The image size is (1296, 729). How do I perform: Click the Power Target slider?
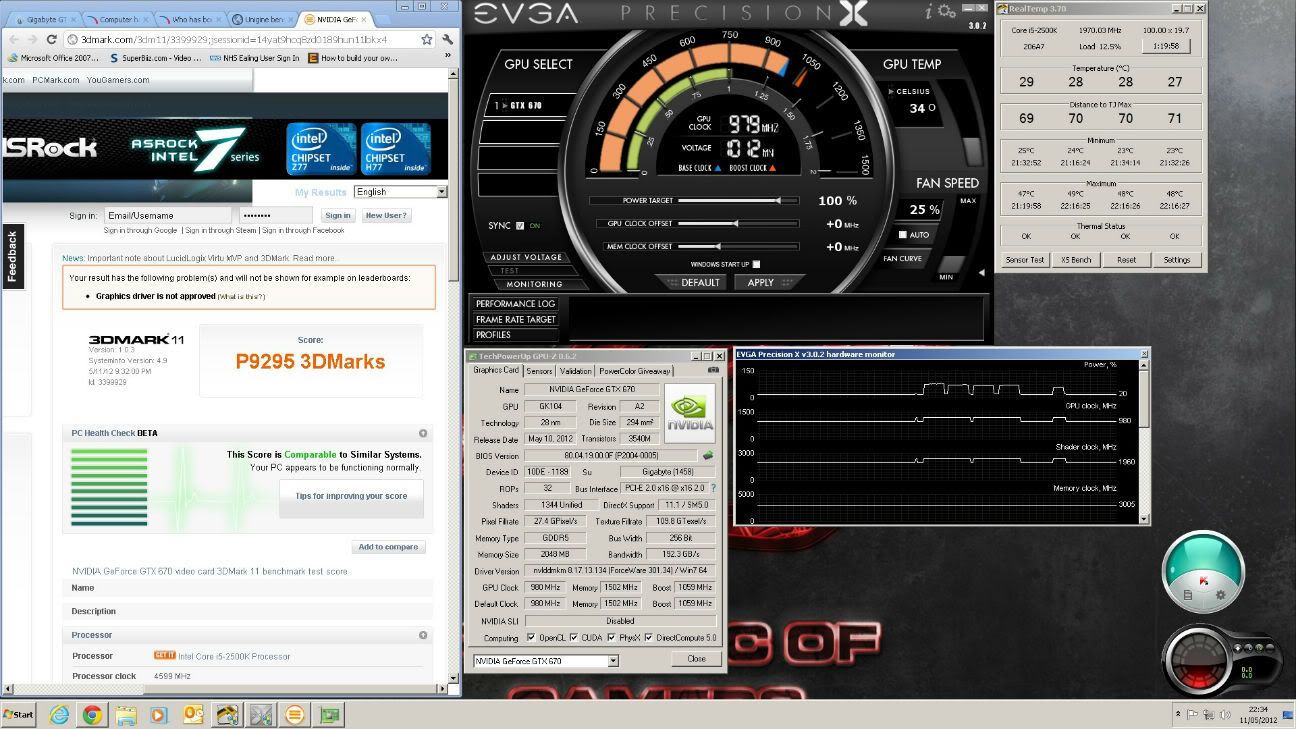[738, 201]
